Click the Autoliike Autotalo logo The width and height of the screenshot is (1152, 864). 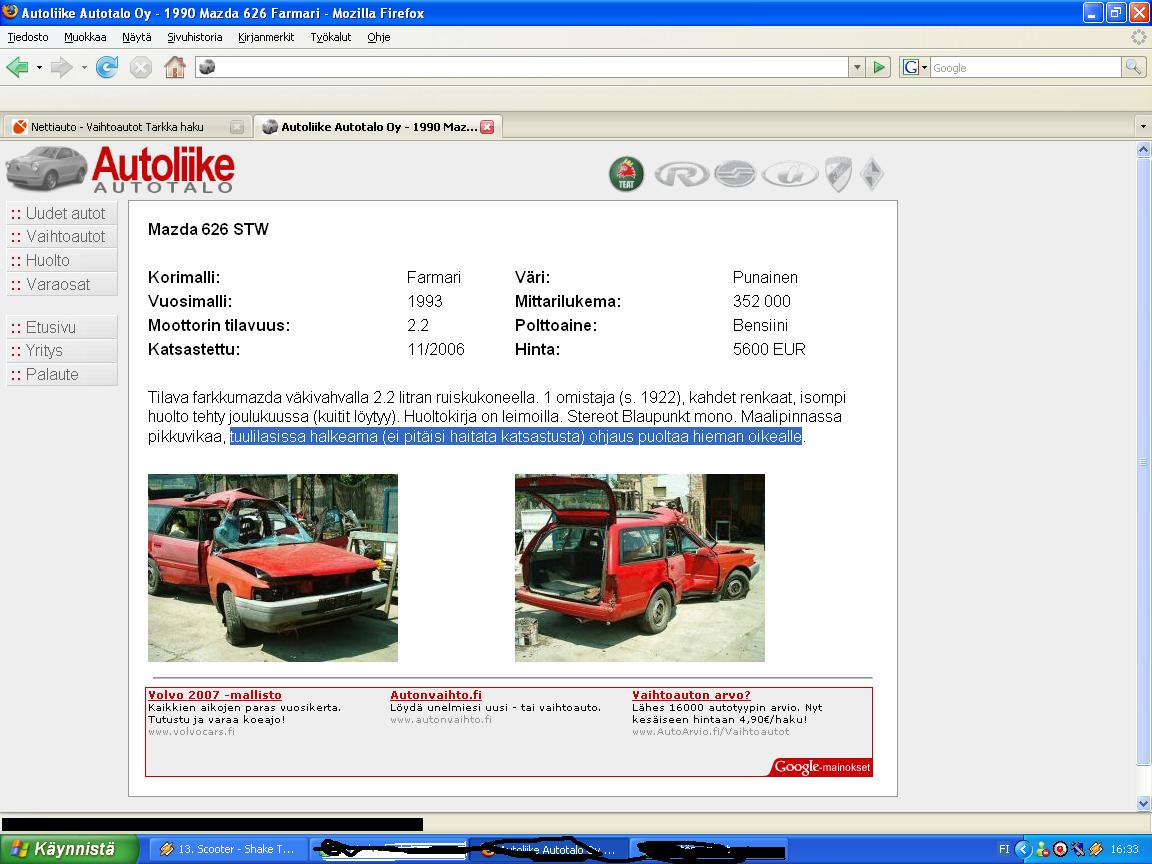click(120, 169)
